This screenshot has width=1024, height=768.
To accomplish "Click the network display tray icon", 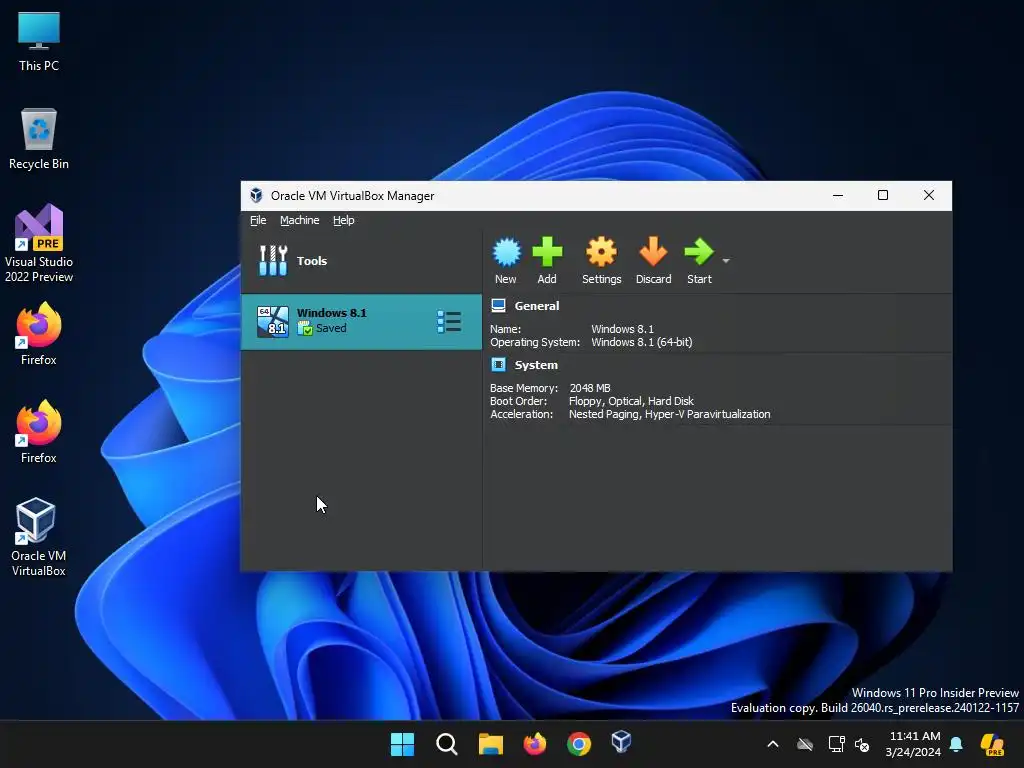I will tap(836, 744).
